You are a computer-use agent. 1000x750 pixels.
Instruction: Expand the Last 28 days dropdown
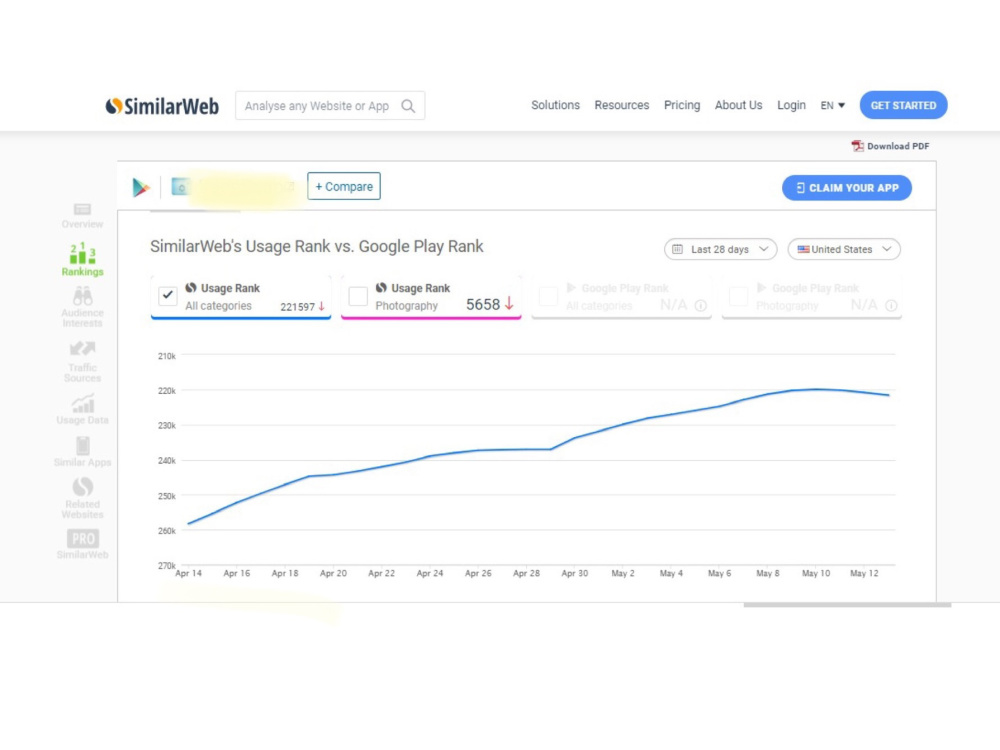point(721,249)
